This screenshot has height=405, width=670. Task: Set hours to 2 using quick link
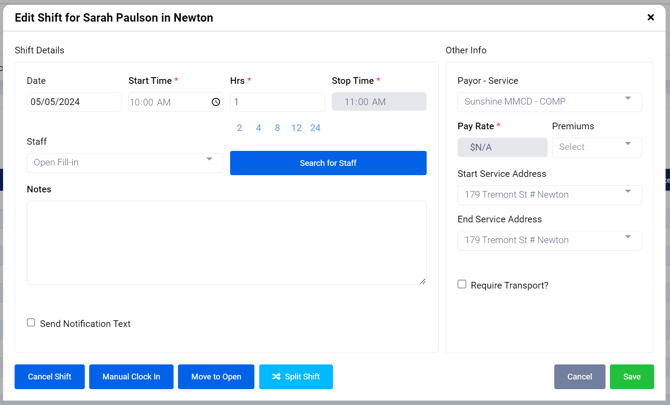[239, 128]
